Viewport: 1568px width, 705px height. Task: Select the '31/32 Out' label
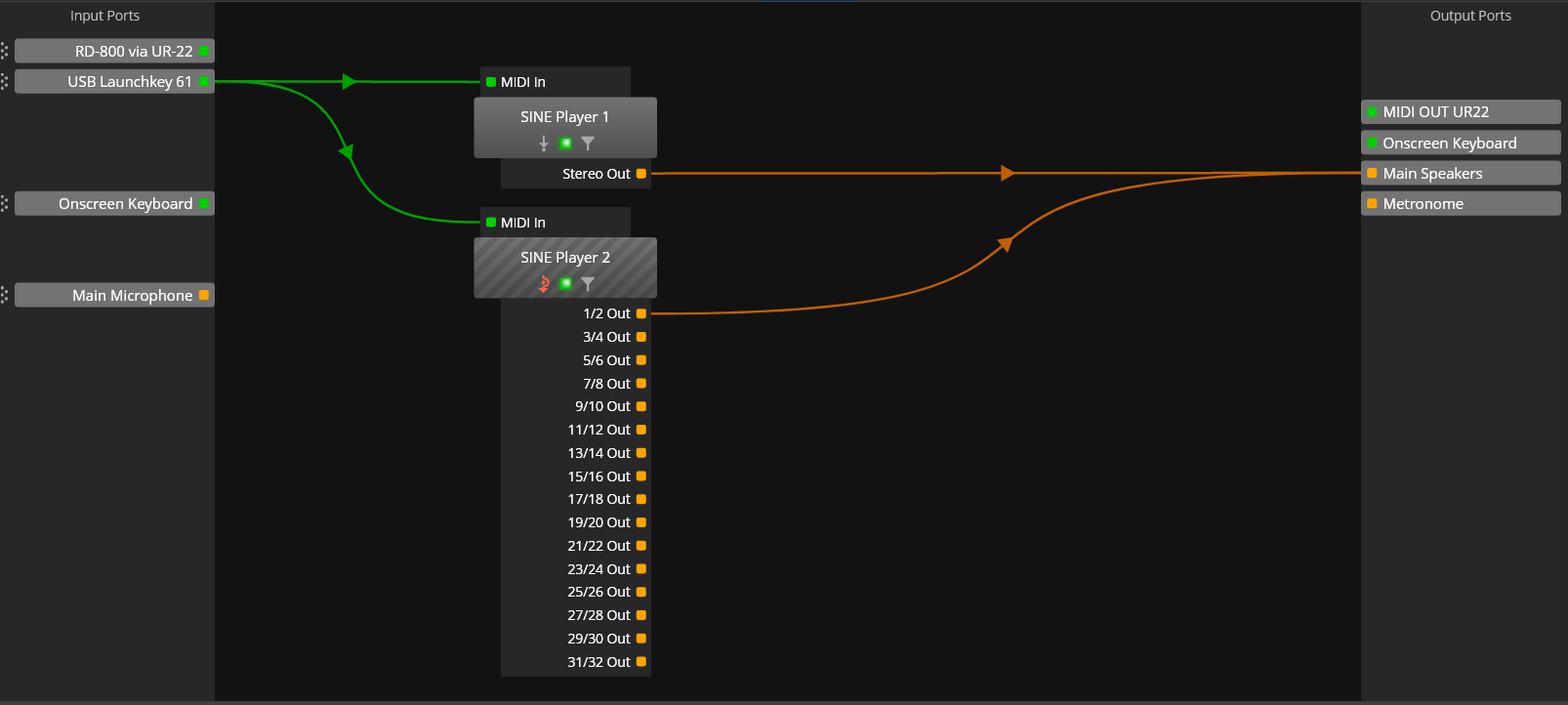[x=598, y=662]
